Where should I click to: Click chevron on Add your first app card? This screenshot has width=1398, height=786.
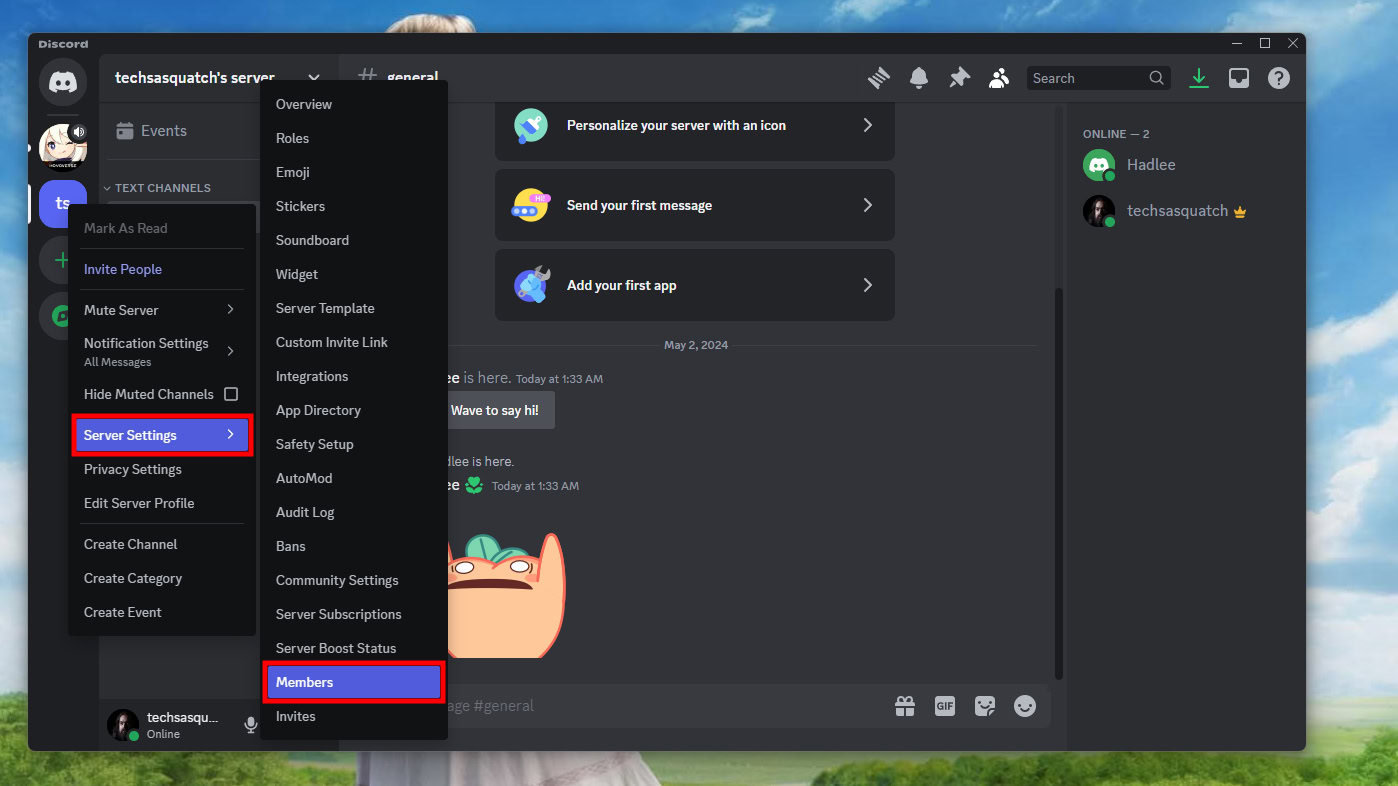tap(867, 285)
